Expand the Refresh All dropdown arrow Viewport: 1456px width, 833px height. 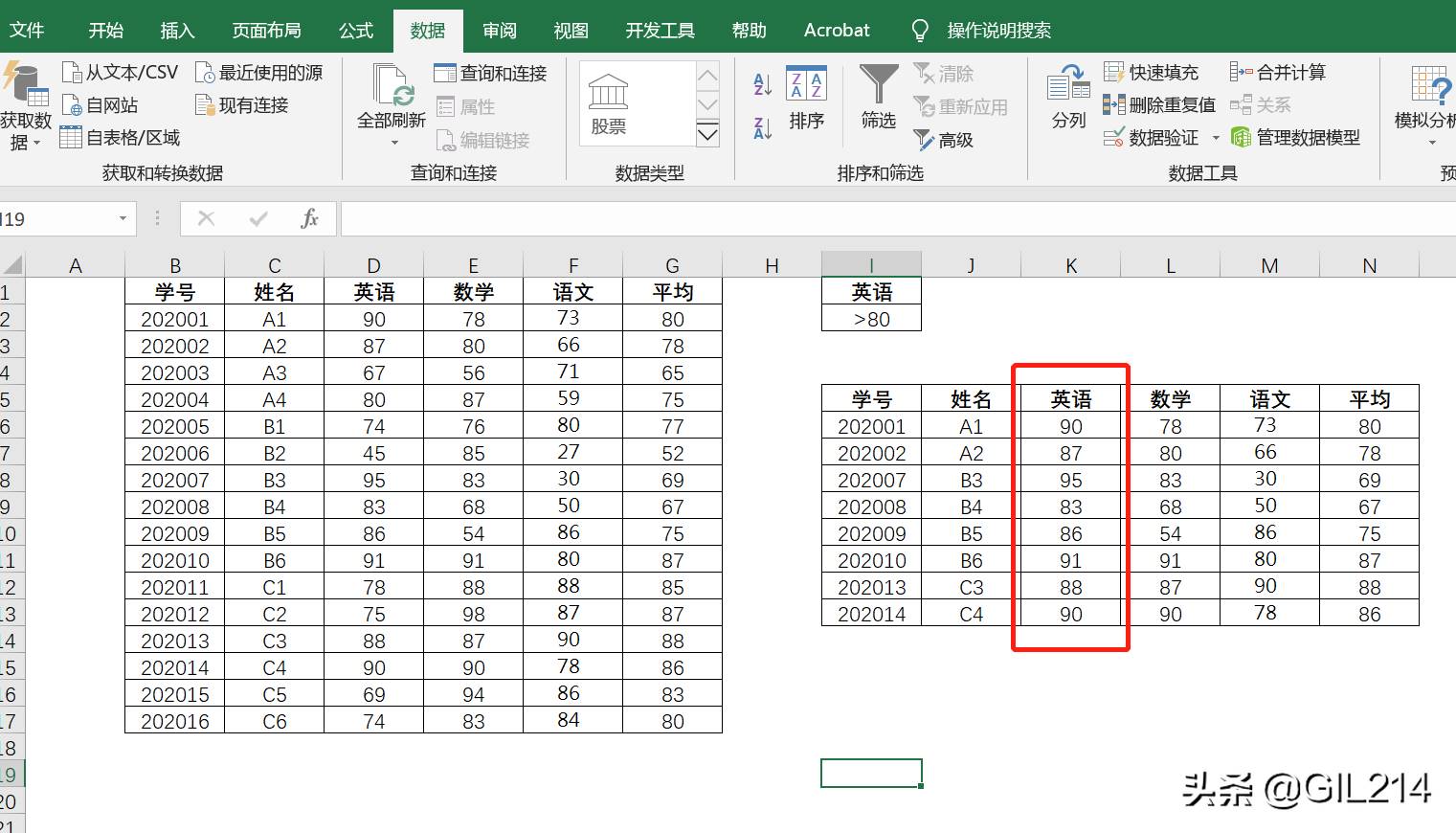393,143
